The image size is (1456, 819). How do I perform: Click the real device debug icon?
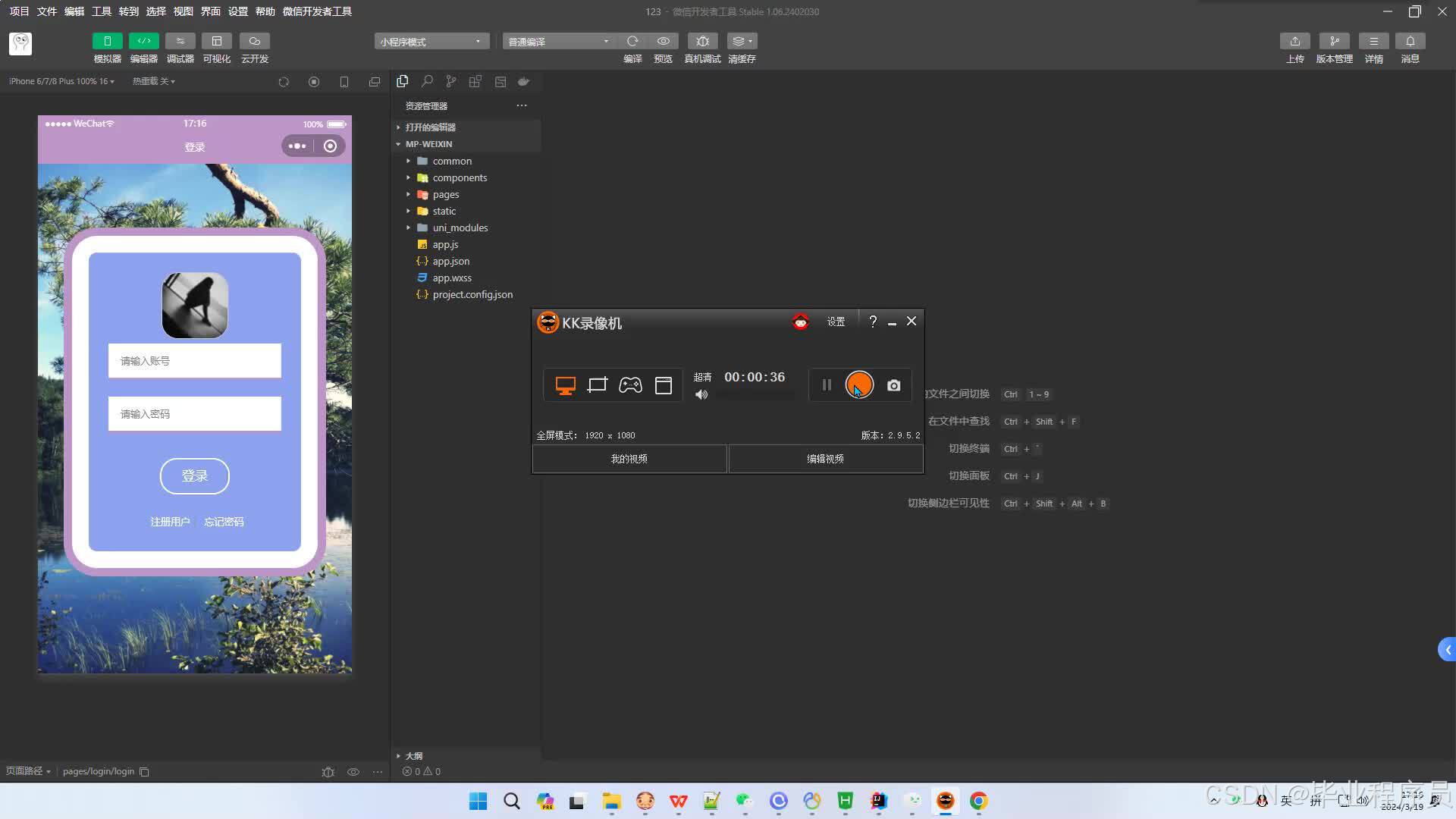tap(702, 41)
